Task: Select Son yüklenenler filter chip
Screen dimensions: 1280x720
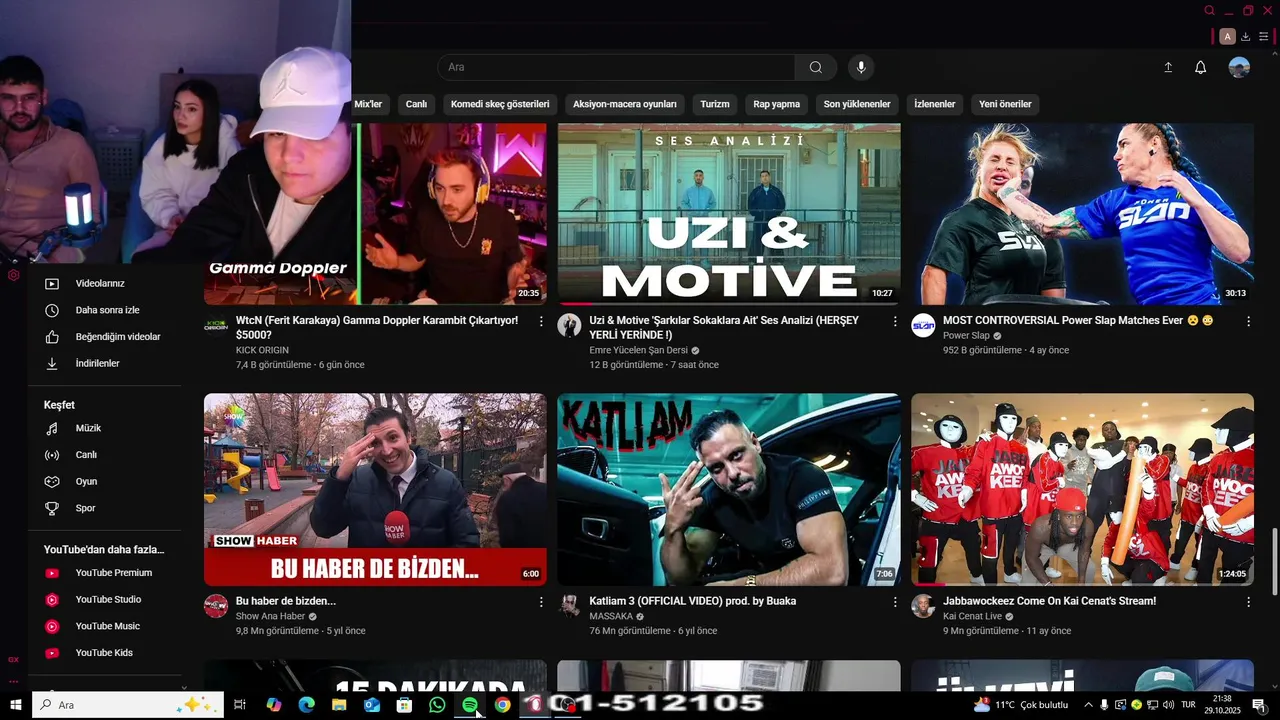Action: (x=857, y=104)
